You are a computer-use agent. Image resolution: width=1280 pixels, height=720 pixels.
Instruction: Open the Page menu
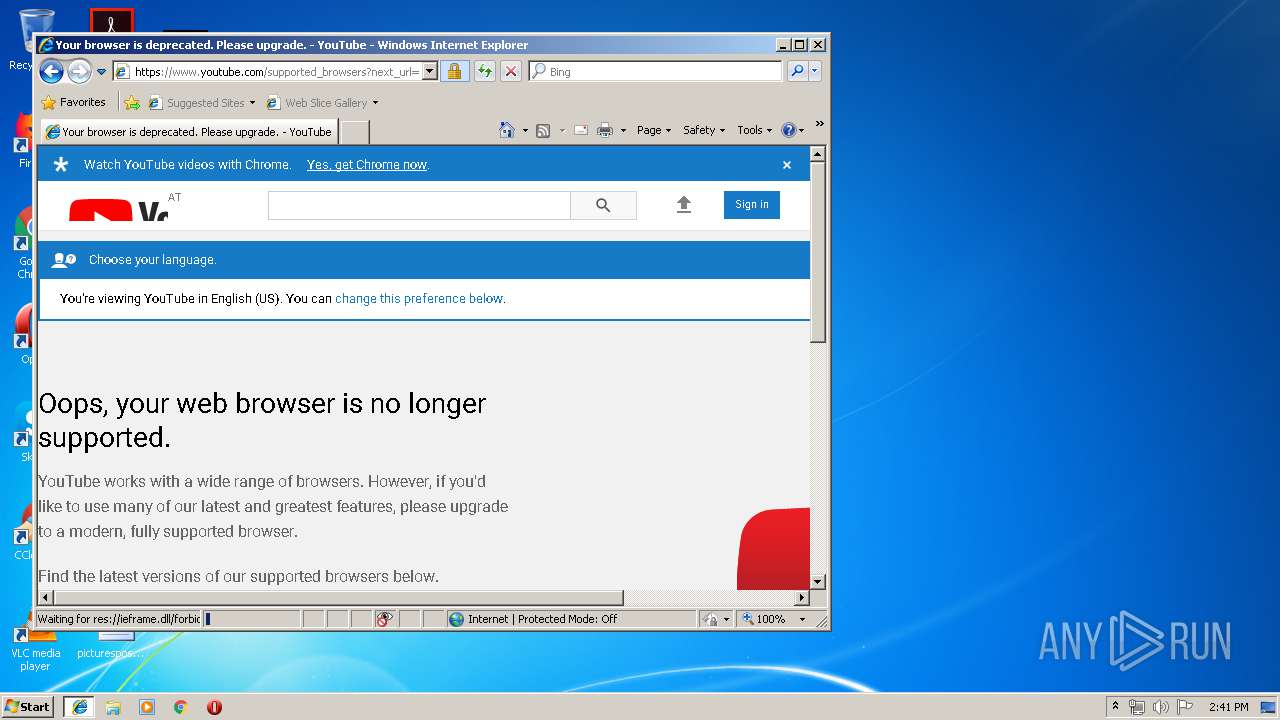(x=654, y=130)
